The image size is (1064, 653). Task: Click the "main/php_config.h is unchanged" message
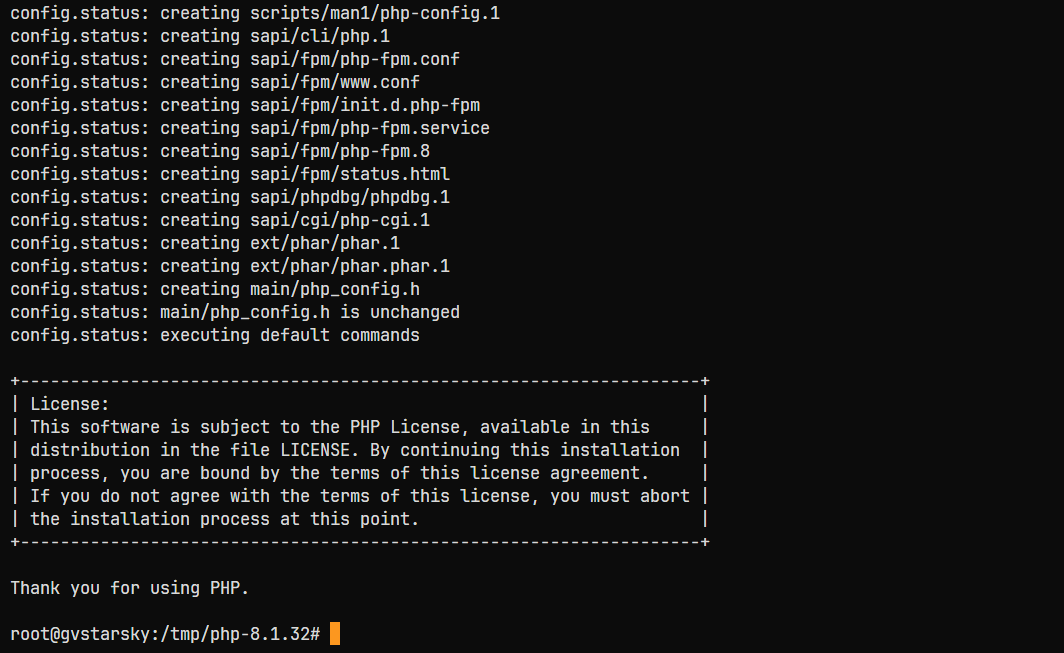click(x=310, y=312)
